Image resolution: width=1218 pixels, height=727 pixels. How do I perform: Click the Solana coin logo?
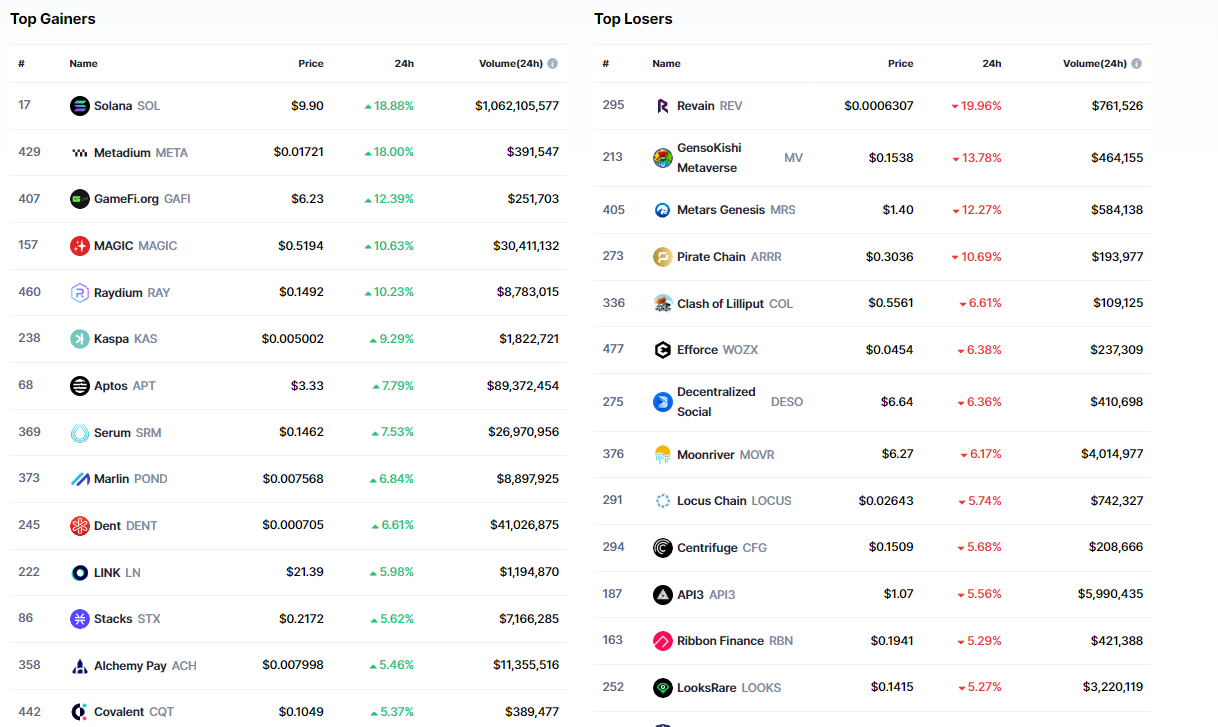tap(80, 106)
